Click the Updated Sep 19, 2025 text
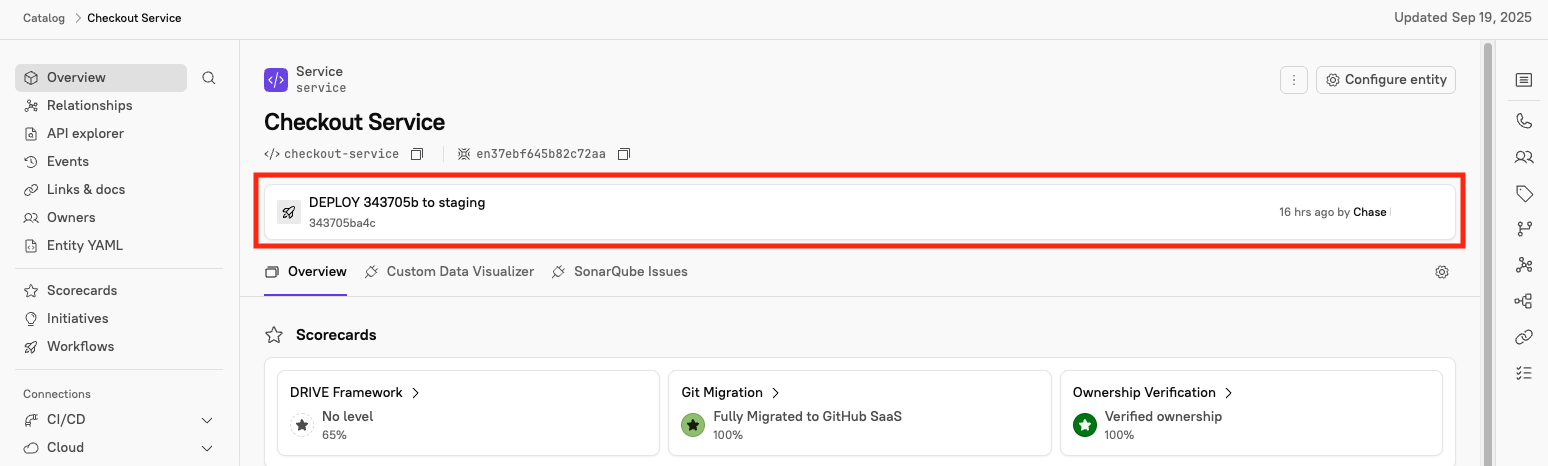 [x=1462, y=18]
